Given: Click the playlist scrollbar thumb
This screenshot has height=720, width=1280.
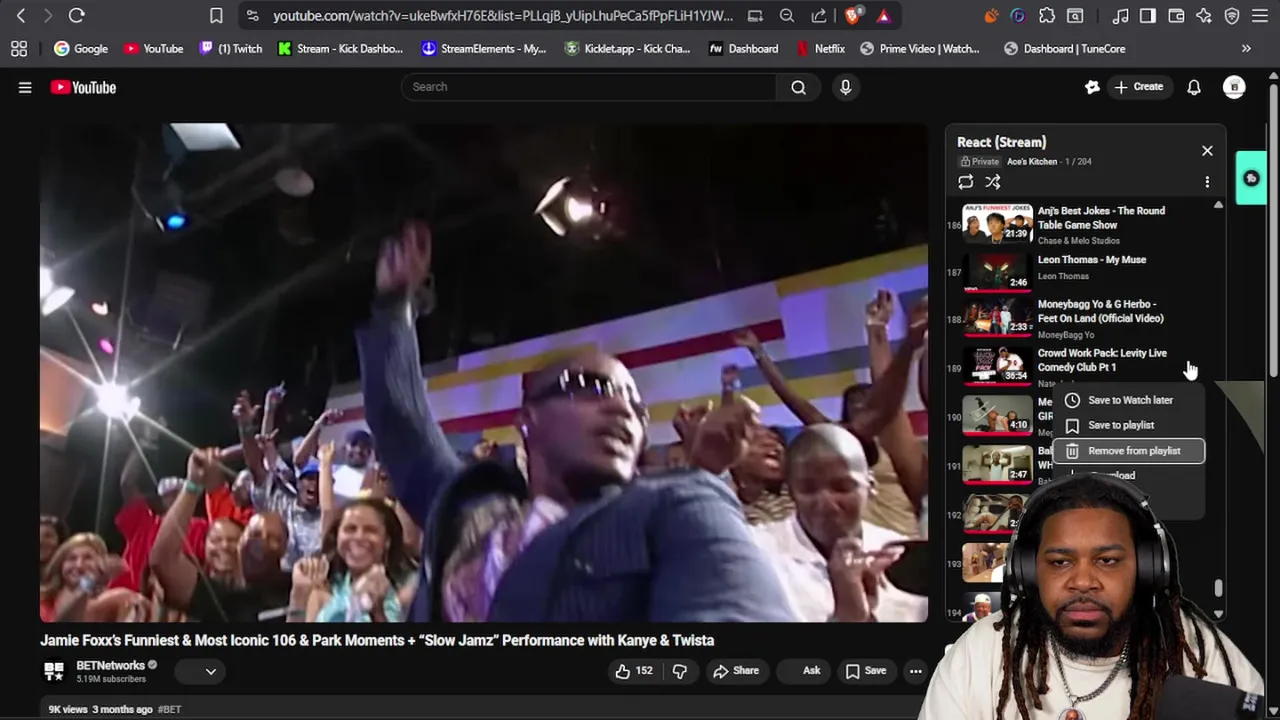Looking at the screenshot, I should click(x=1218, y=589).
